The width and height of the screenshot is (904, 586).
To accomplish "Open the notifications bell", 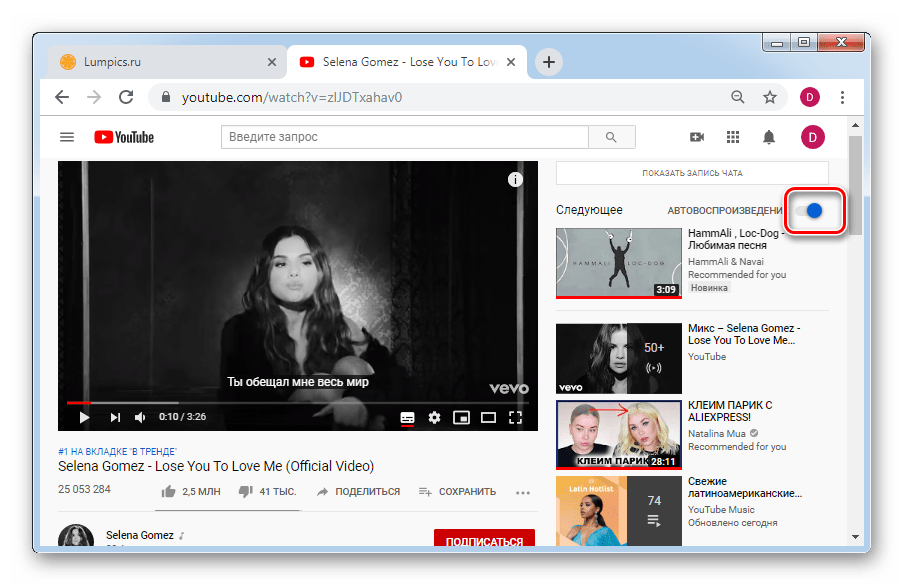I will click(x=769, y=137).
